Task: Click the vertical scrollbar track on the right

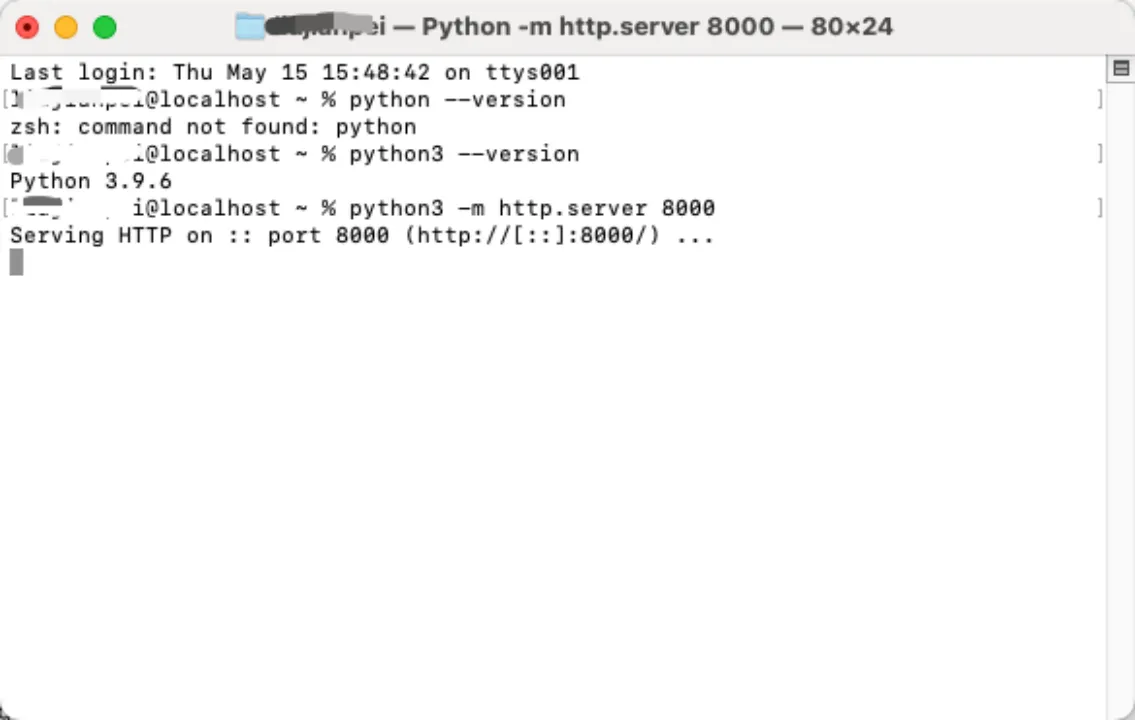Action: pos(1121,398)
